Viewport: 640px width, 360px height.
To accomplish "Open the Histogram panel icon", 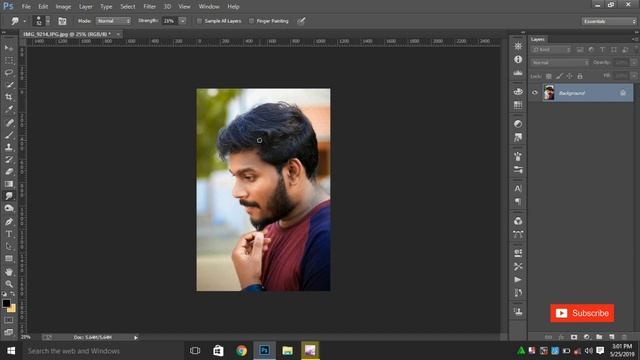I will pyautogui.click(x=518, y=73).
